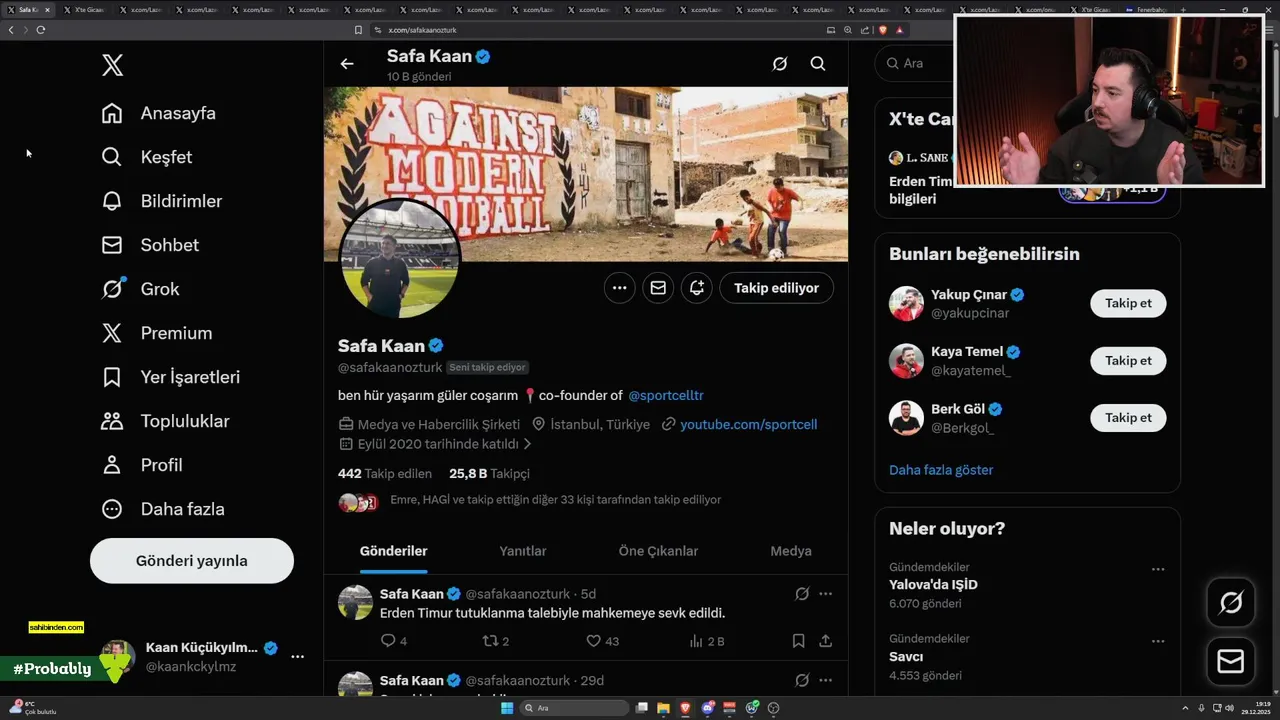Image resolution: width=1280 pixels, height=720 pixels.
Task: Click the Ara search field
Action: click(914, 63)
